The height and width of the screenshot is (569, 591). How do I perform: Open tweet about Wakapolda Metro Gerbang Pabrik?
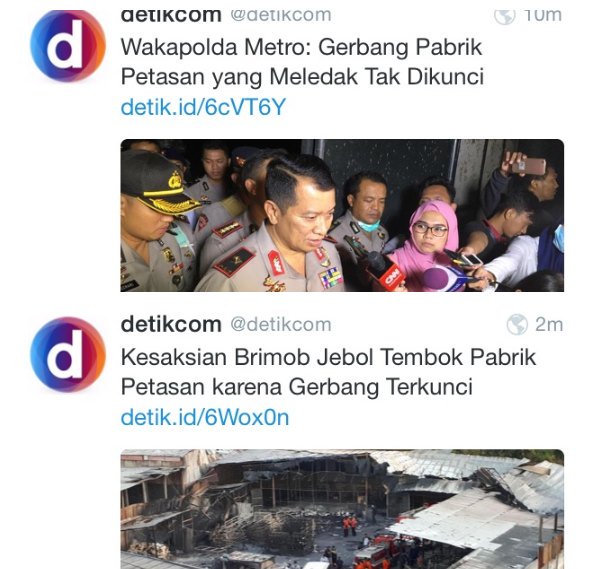coord(302,62)
